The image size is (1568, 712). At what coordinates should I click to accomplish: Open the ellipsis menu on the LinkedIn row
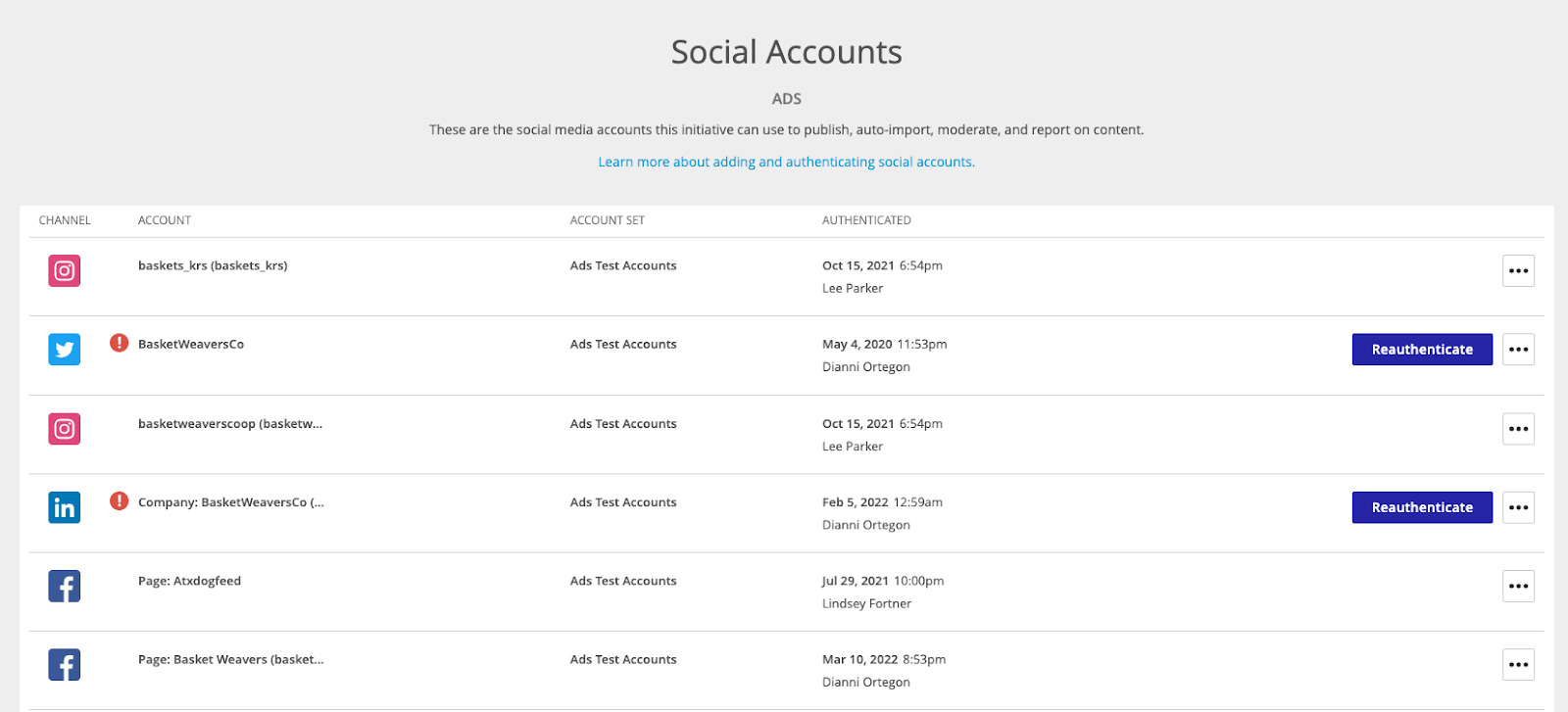[x=1518, y=507]
